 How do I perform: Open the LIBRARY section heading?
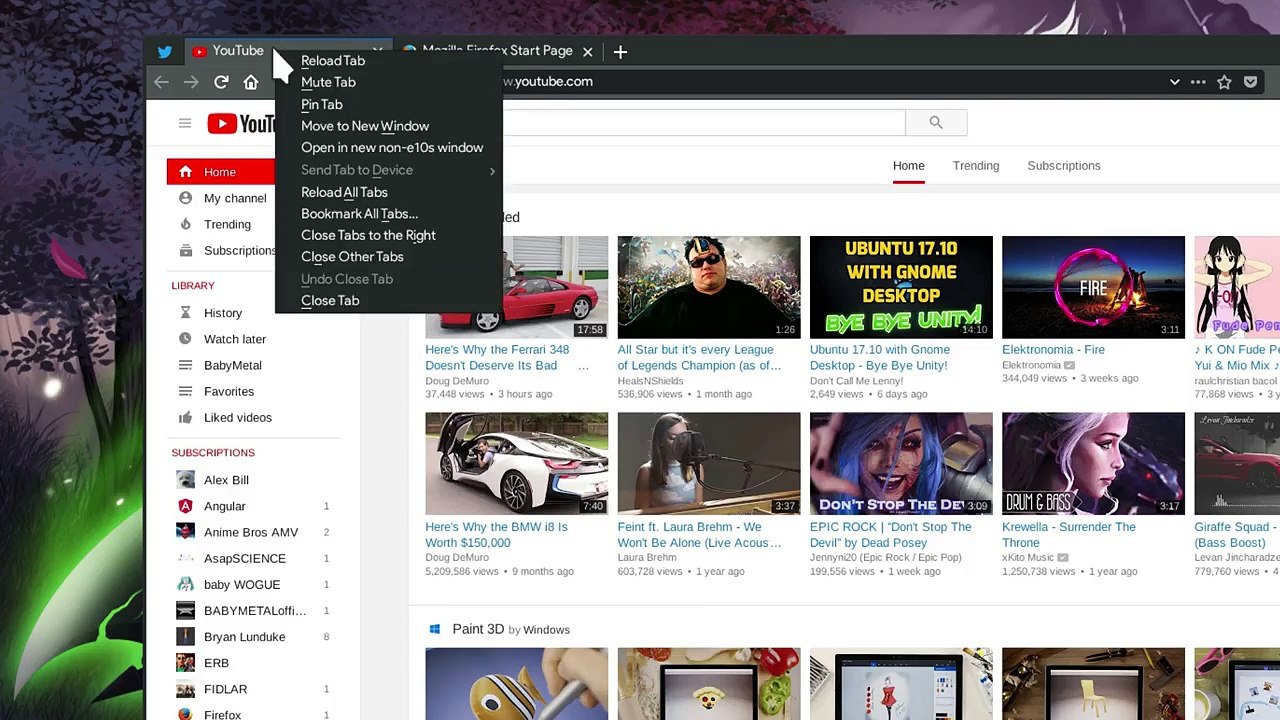(x=193, y=286)
